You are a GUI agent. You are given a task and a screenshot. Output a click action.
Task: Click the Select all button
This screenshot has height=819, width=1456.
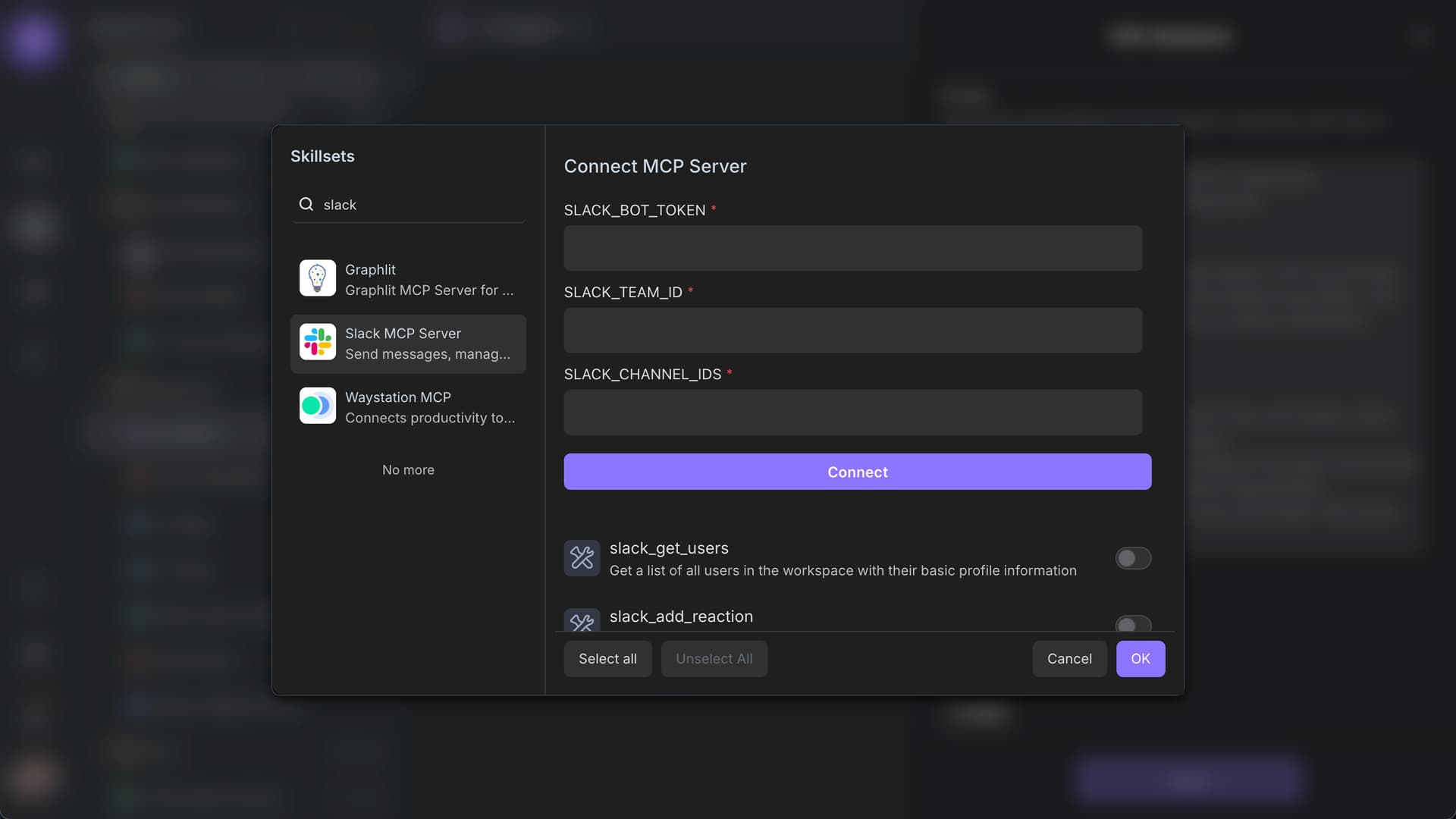607,658
